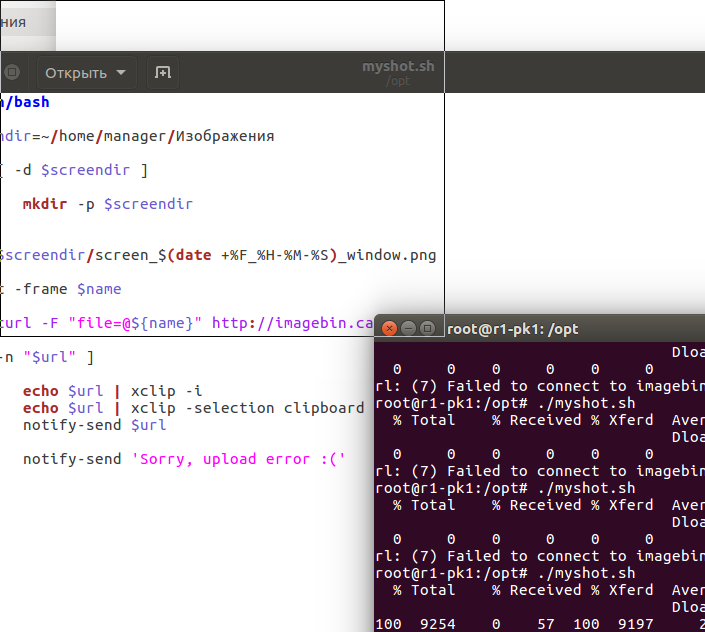Screen dimensions: 705x632
Task: Click the /home/manager/Изображения path text
Action: coord(162,136)
